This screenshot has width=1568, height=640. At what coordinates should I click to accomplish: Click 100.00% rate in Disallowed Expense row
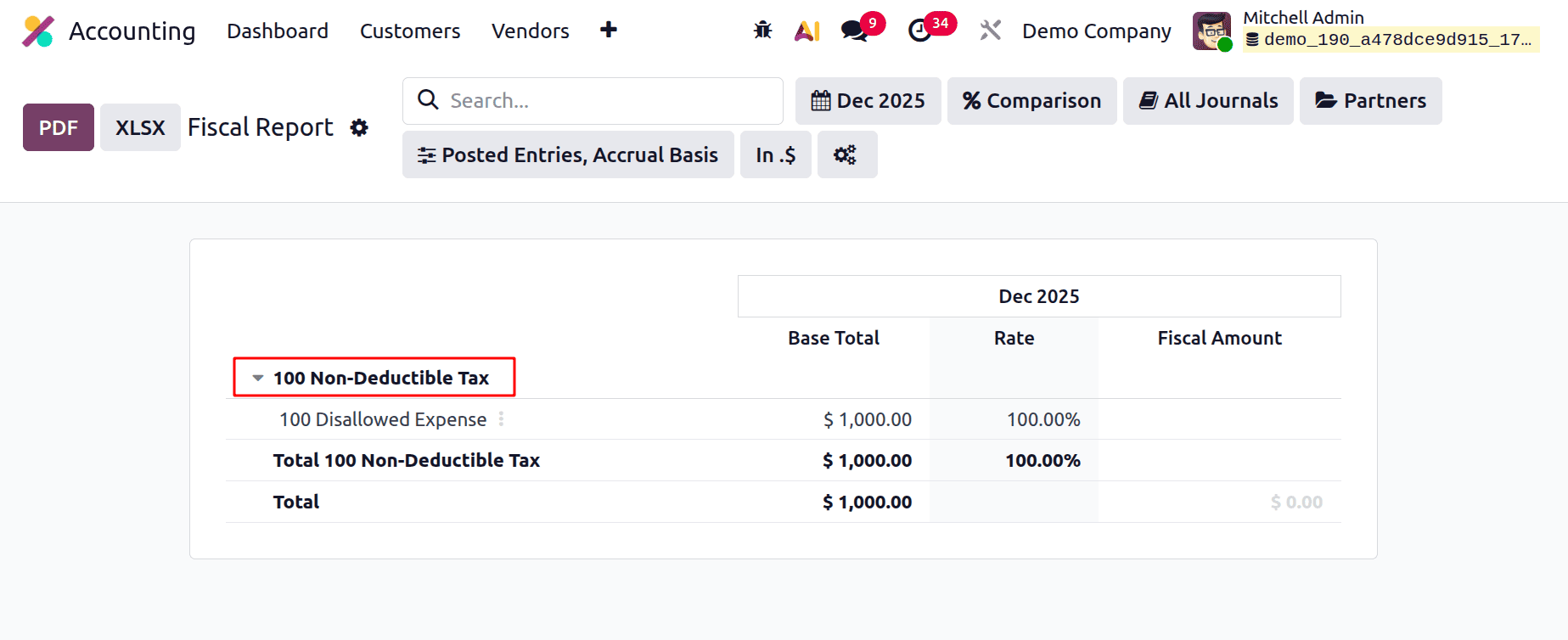[1043, 419]
